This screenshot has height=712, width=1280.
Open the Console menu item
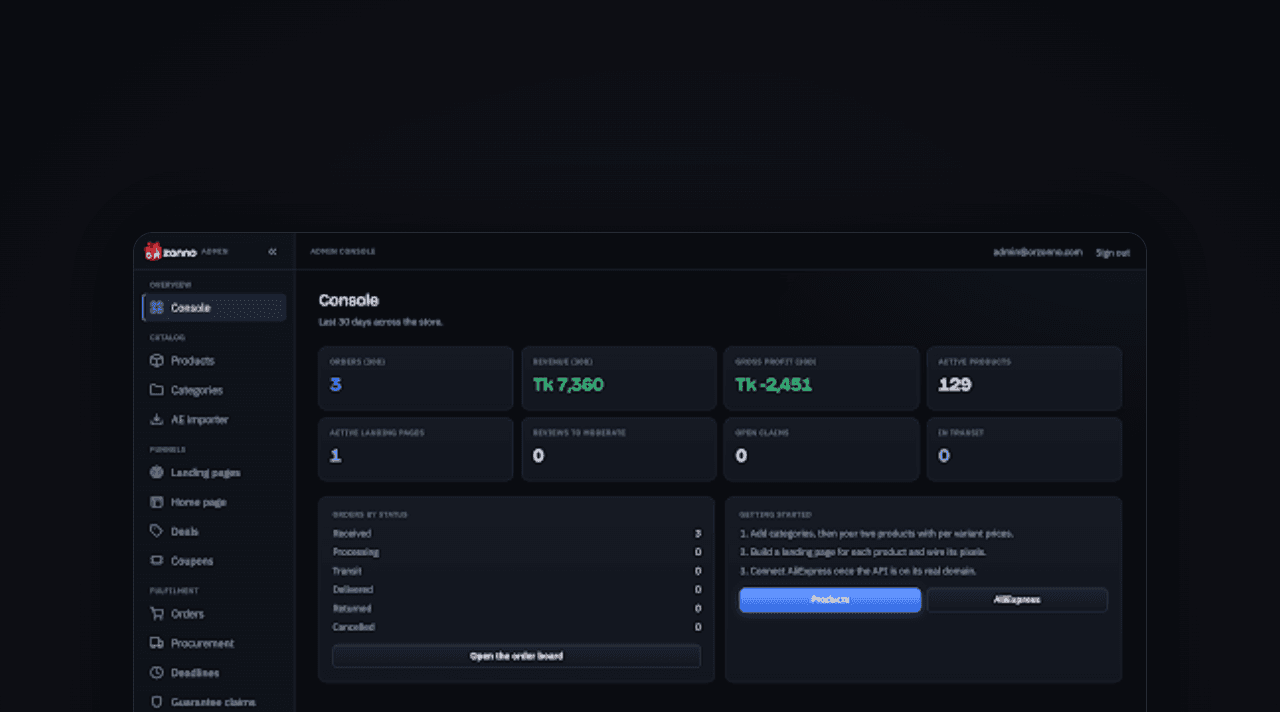click(x=214, y=308)
